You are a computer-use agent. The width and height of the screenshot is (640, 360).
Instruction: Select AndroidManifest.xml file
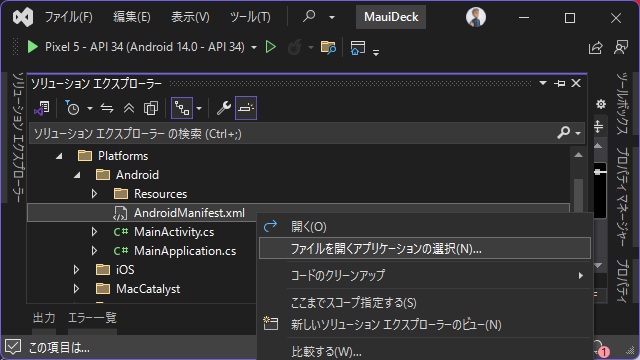pyautogui.click(x=189, y=213)
